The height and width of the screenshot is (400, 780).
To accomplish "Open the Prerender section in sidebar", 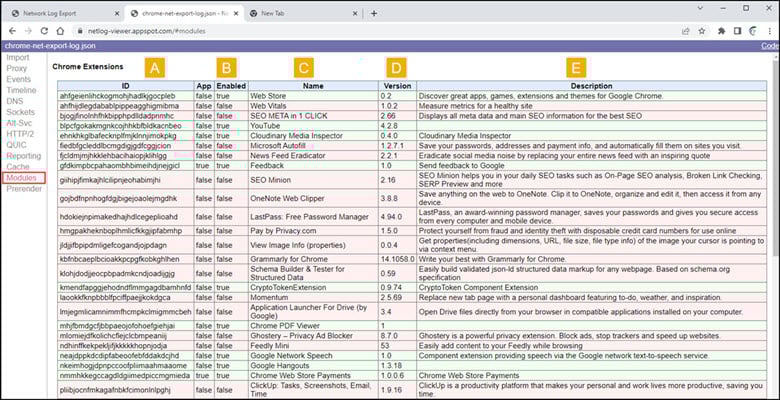I will [24, 189].
